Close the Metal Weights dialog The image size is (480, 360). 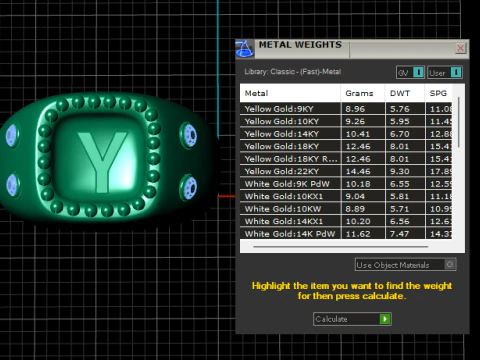tap(461, 48)
